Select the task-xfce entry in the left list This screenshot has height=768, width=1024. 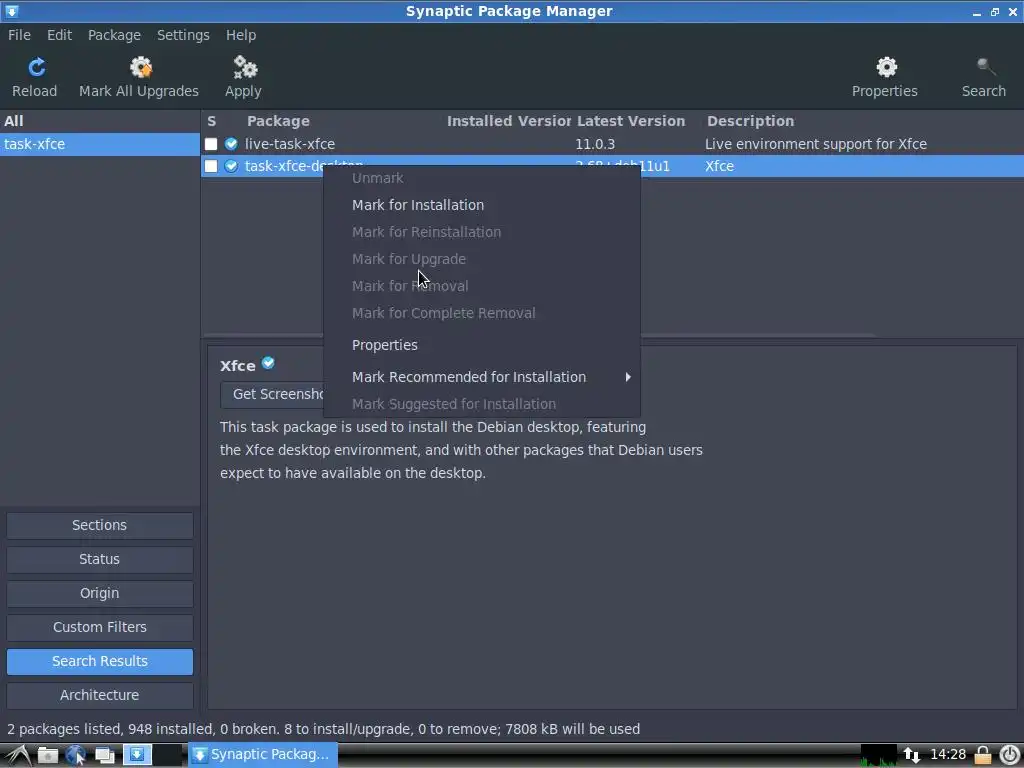tap(100, 144)
